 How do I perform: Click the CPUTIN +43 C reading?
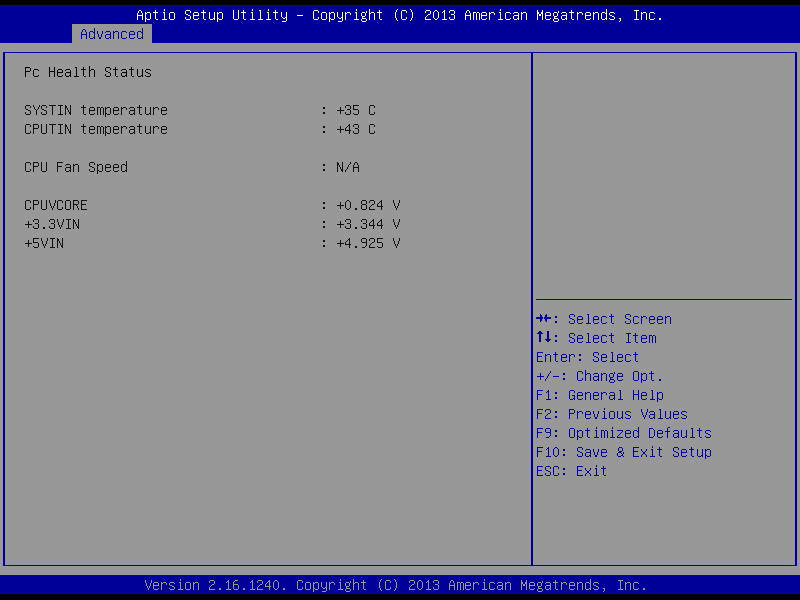click(x=356, y=129)
